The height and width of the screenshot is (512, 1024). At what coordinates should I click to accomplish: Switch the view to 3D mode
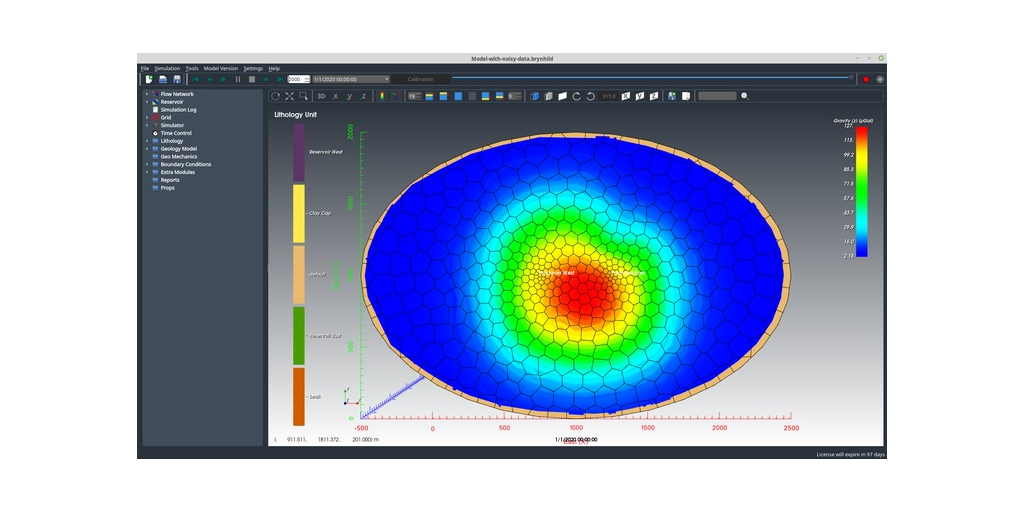321,96
